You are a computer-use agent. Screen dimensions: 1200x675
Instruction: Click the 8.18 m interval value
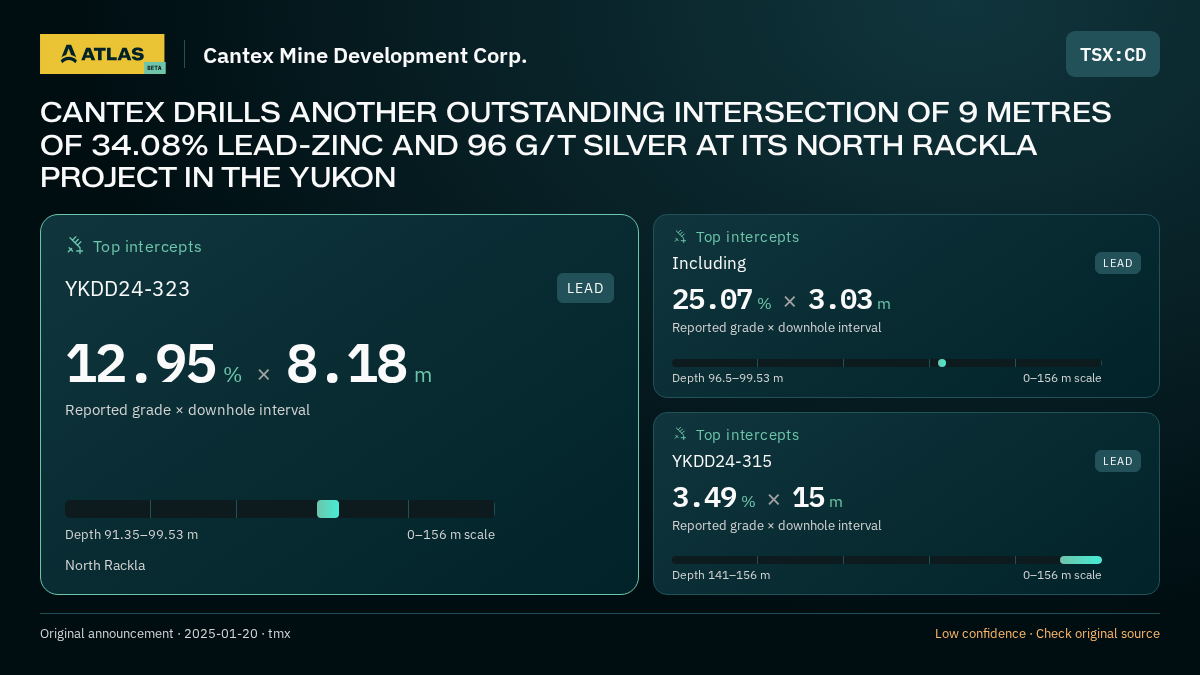359,365
